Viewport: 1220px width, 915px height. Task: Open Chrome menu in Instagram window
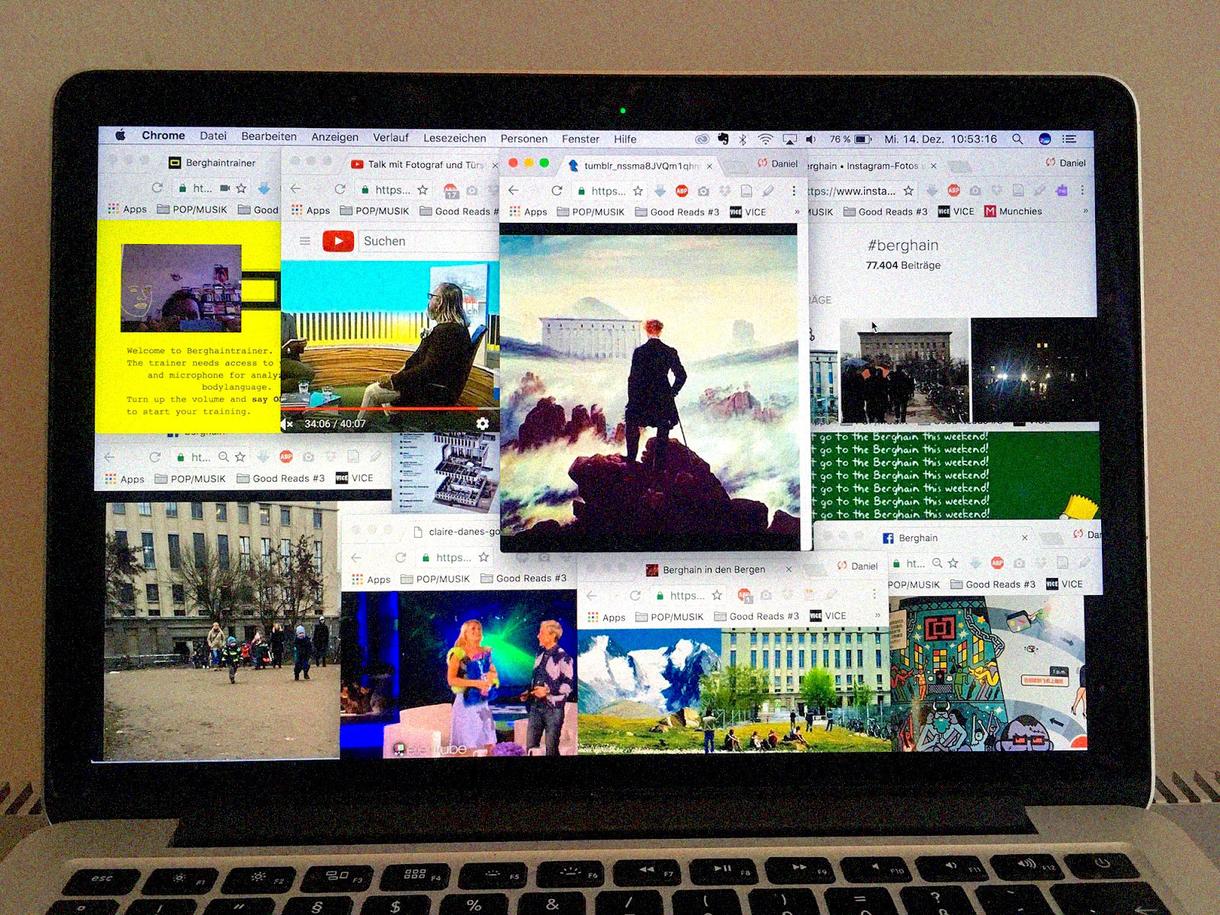coord(1083,190)
